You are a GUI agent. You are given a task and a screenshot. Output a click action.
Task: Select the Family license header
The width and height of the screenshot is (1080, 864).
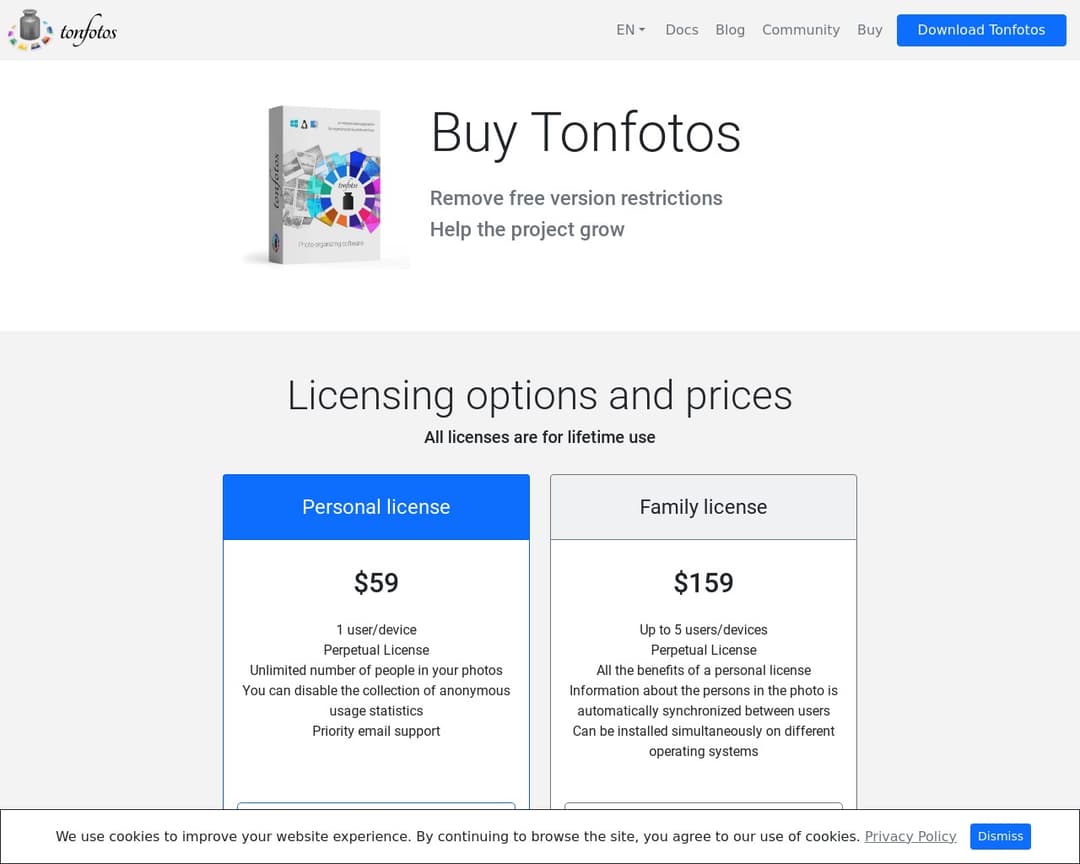[703, 507]
